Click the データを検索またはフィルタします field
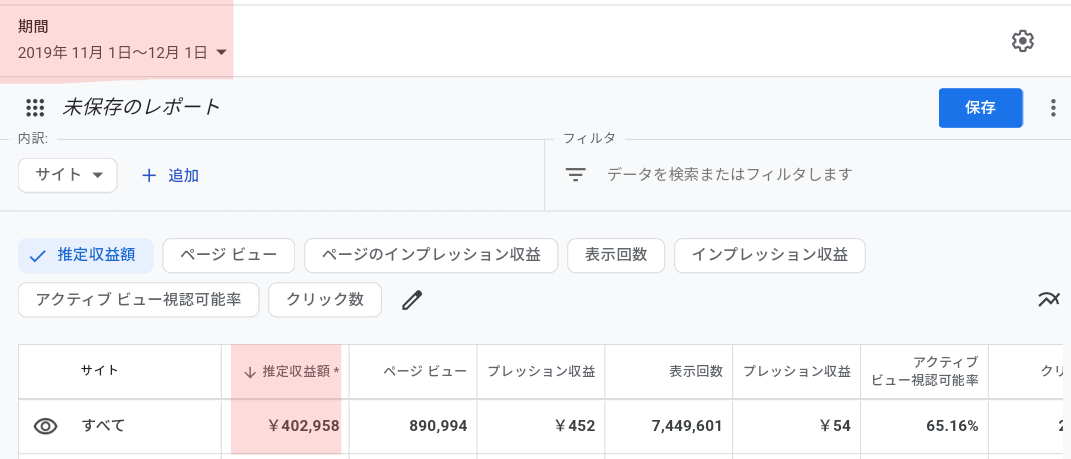 tap(730, 175)
